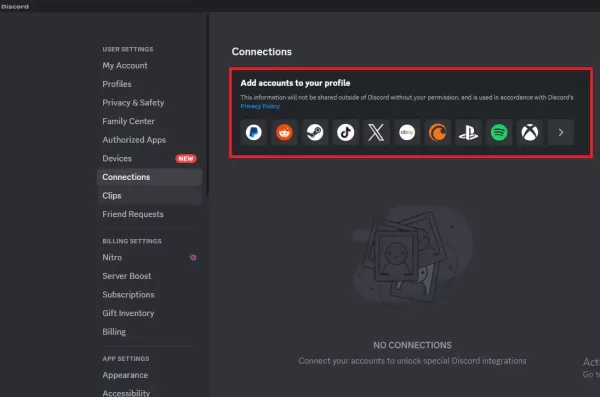This screenshot has width=600, height=397.
Task: Connect a TikTok account
Action: tap(346, 132)
